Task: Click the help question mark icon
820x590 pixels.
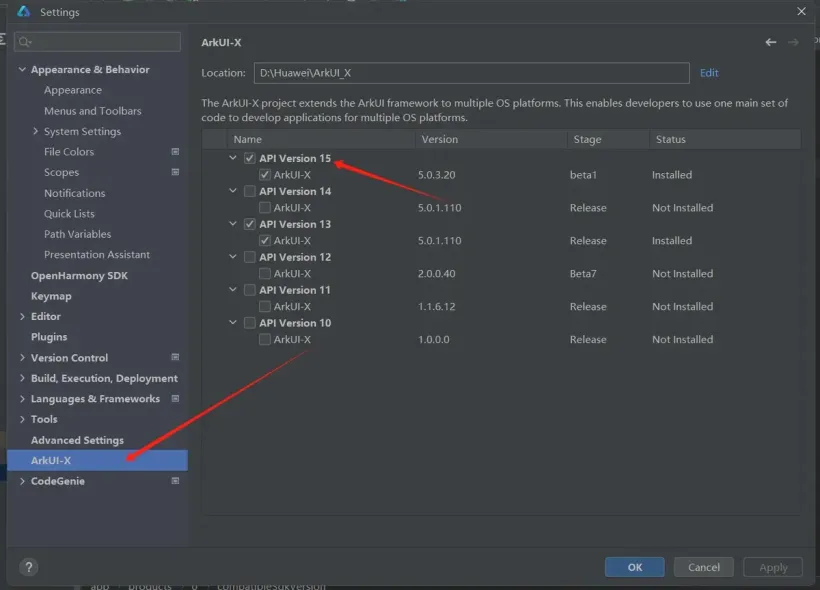Action: pos(29,567)
